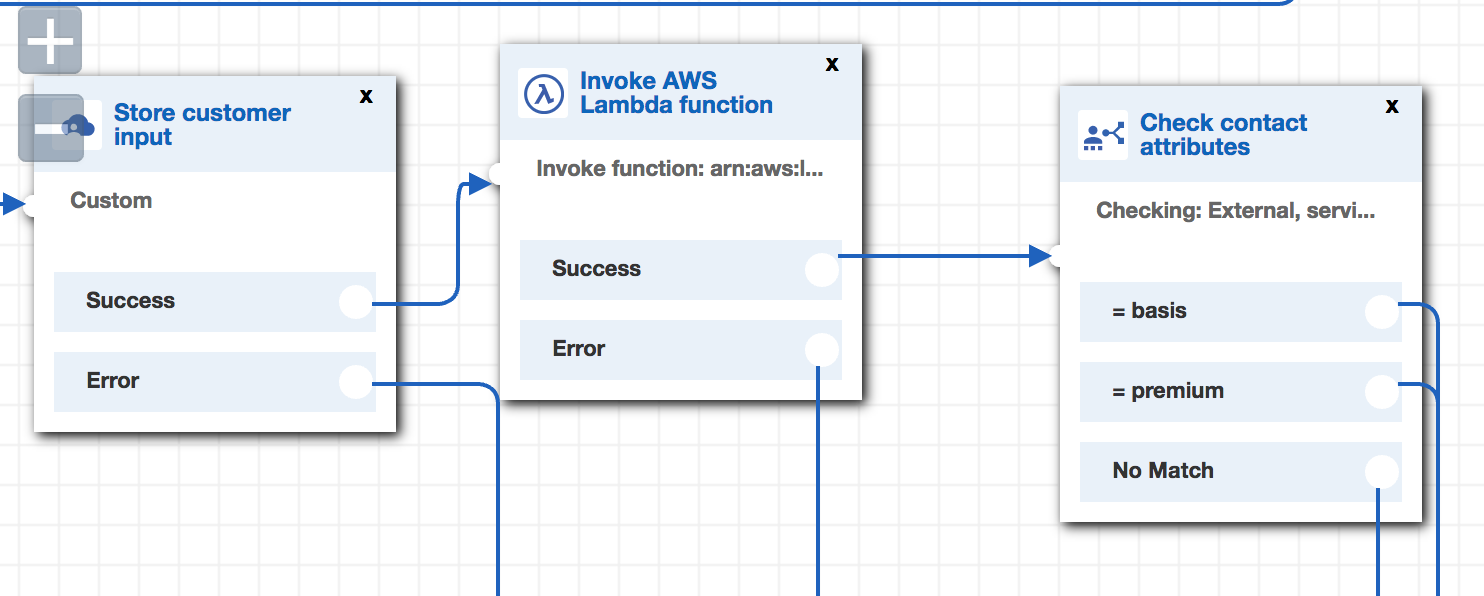Open the Invoke AWS Lambda function title

676,93
